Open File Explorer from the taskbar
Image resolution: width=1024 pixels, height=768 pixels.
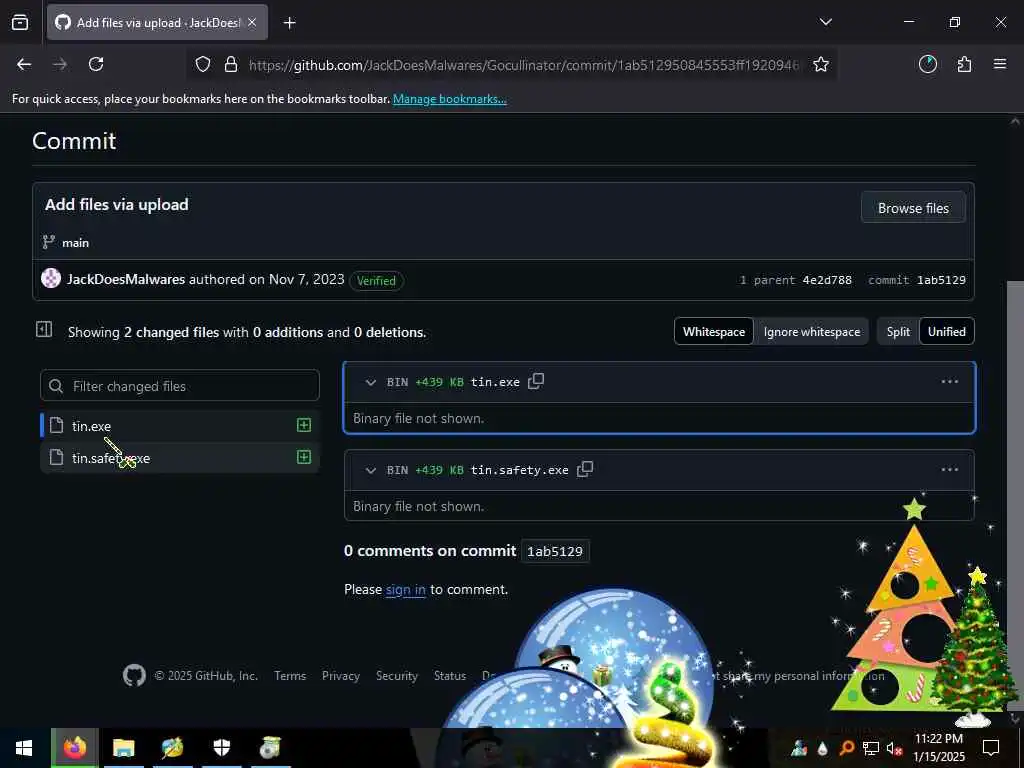click(x=123, y=748)
